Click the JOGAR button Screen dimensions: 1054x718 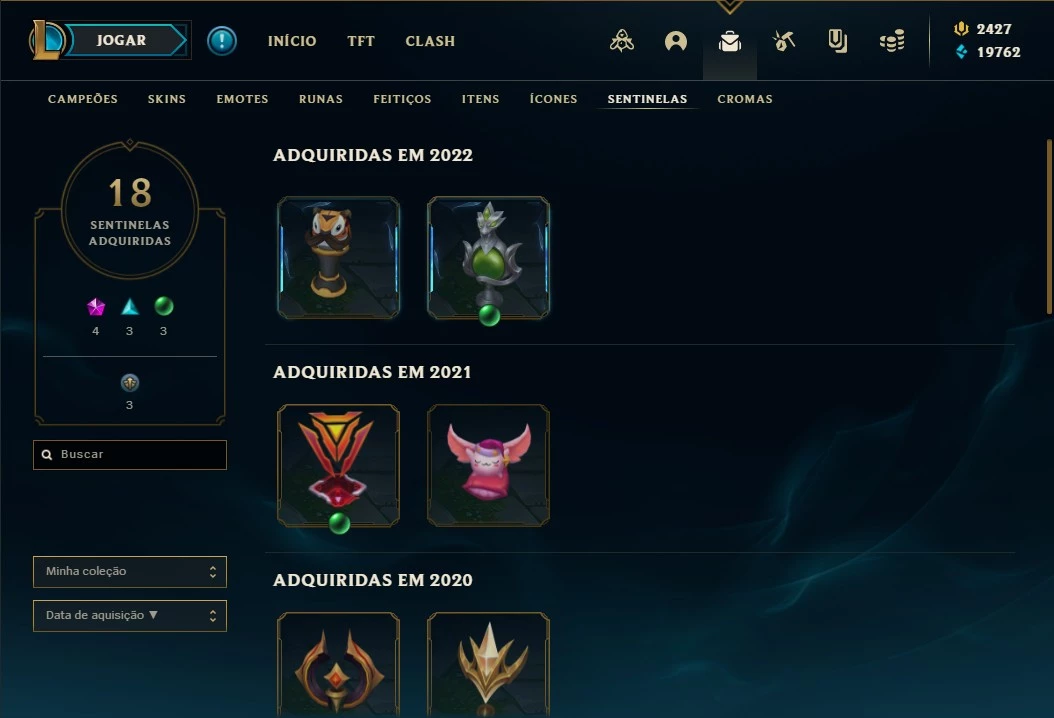coord(122,40)
